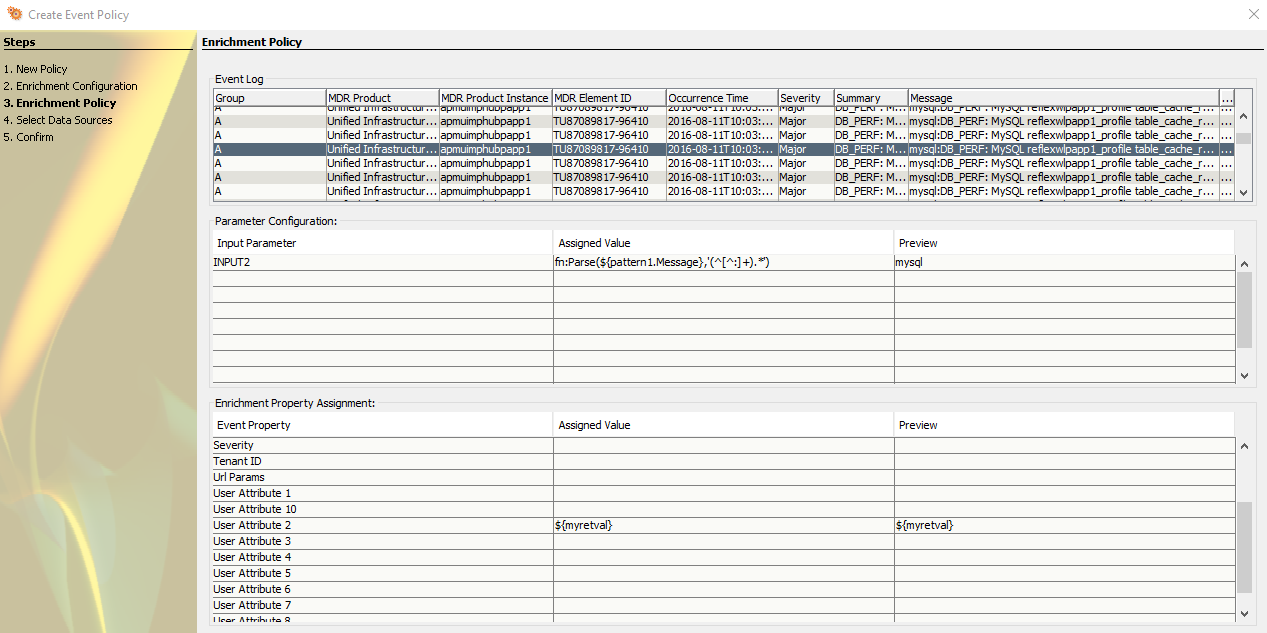The image size is (1267, 633).
Task: Sort Event Log by the Severity column
Action: (x=804, y=97)
